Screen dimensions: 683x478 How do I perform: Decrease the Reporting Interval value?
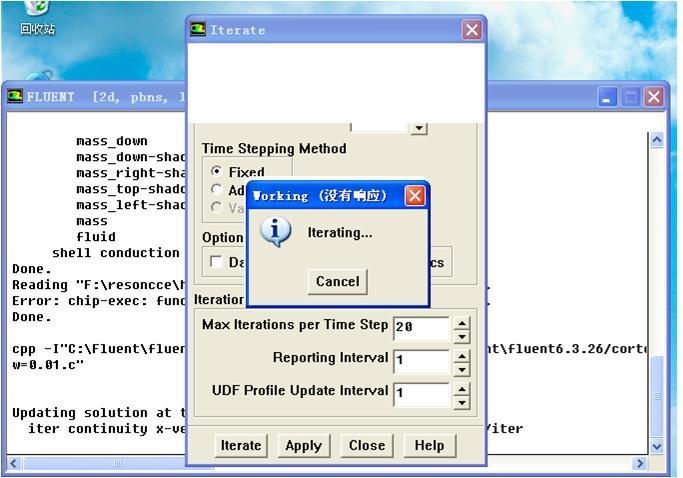coord(462,370)
